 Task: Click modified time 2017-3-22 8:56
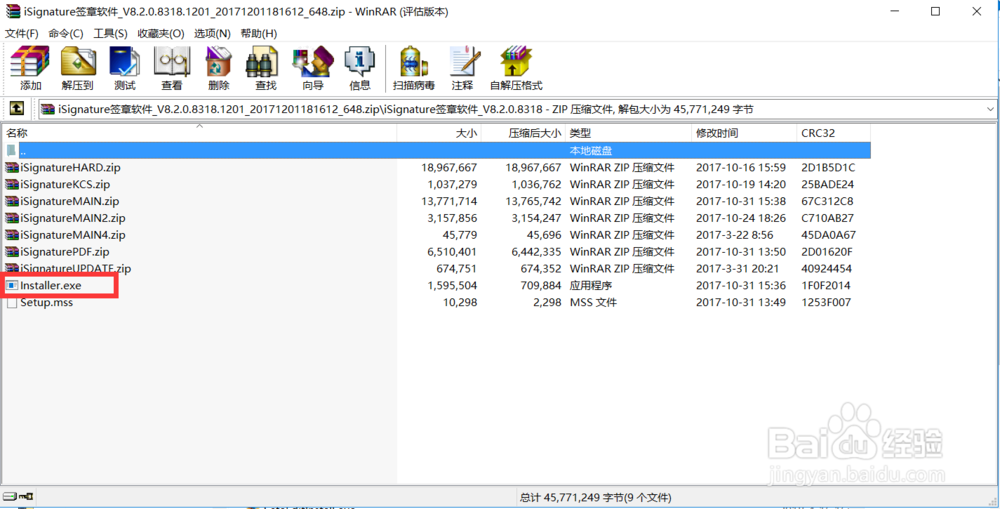coord(735,235)
